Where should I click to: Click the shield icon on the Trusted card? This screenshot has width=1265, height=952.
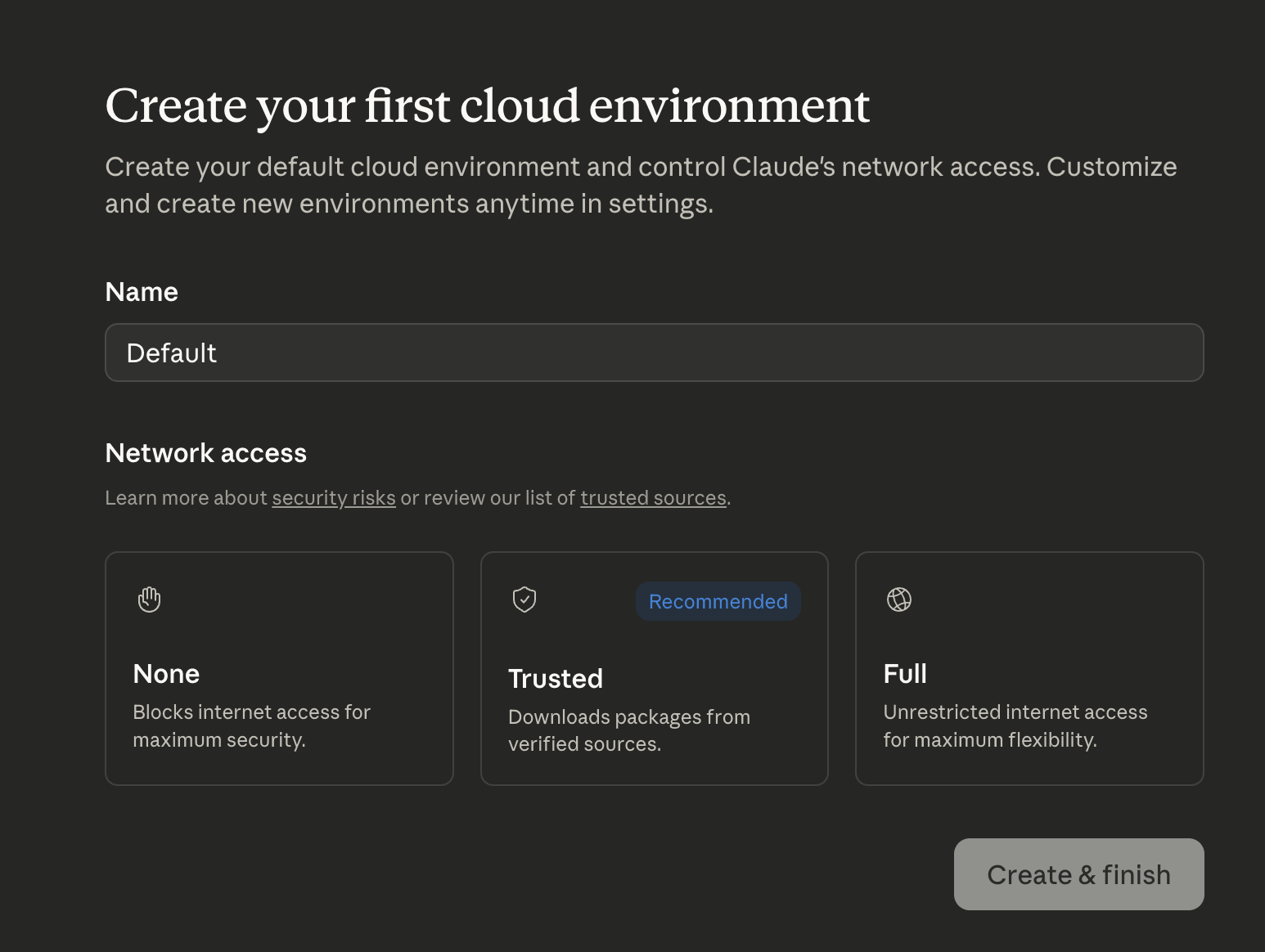(x=524, y=599)
